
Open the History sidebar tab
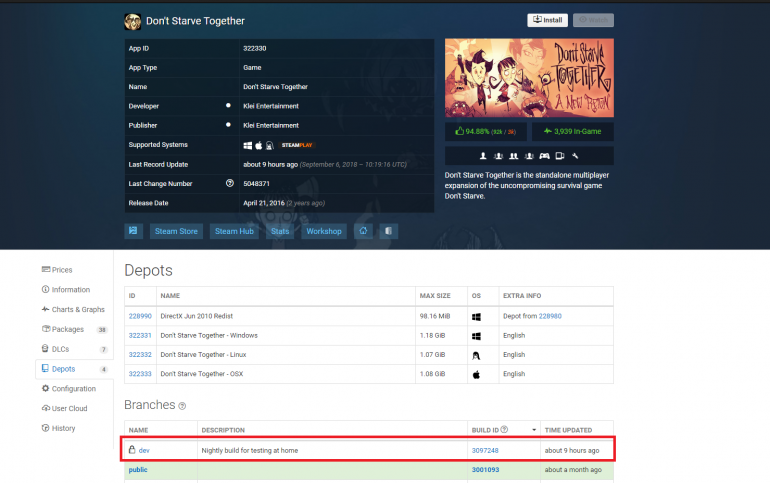point(58,428)
